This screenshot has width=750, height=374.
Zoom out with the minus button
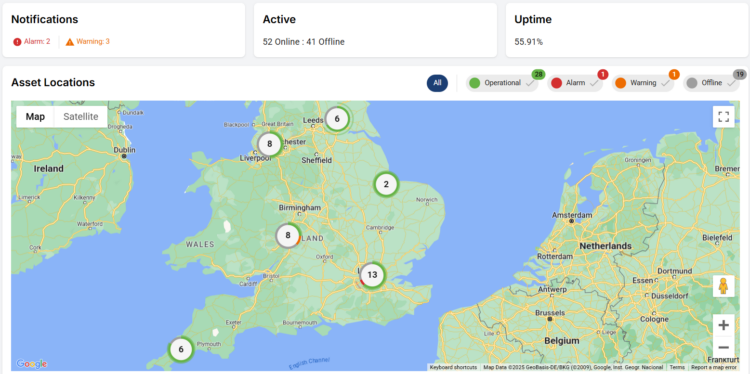[723, 348]
